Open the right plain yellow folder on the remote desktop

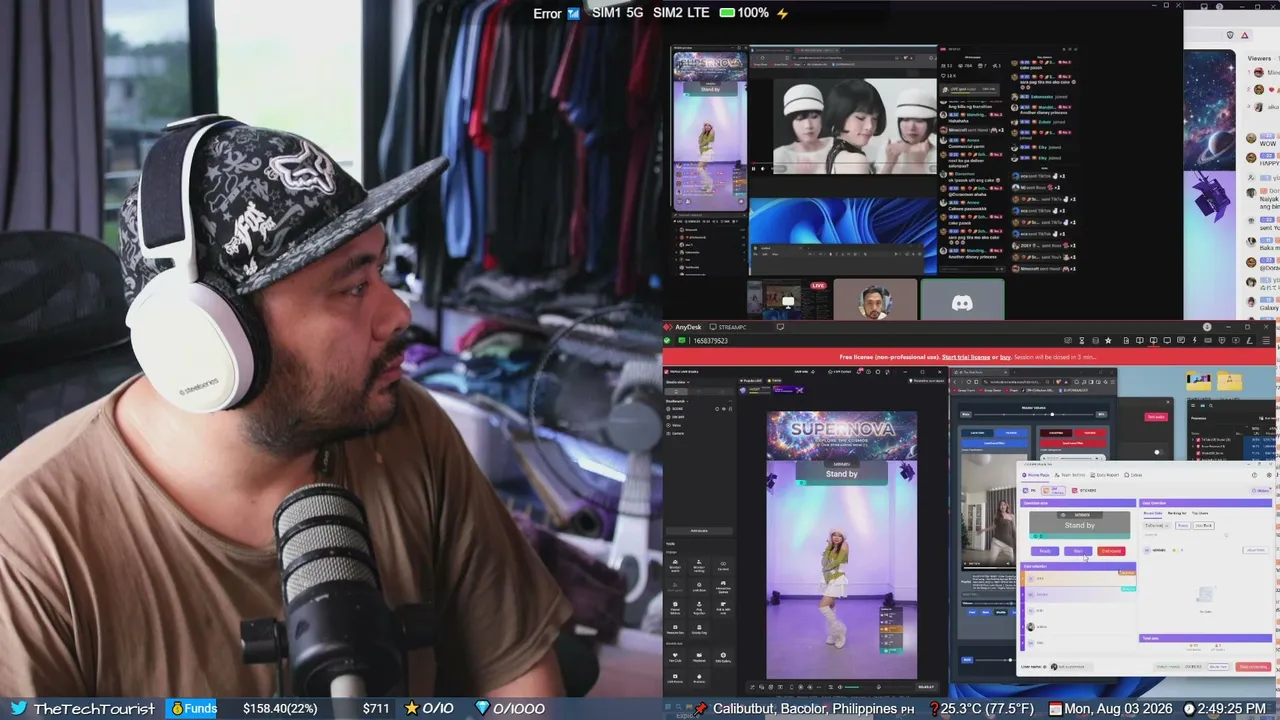1231,381
